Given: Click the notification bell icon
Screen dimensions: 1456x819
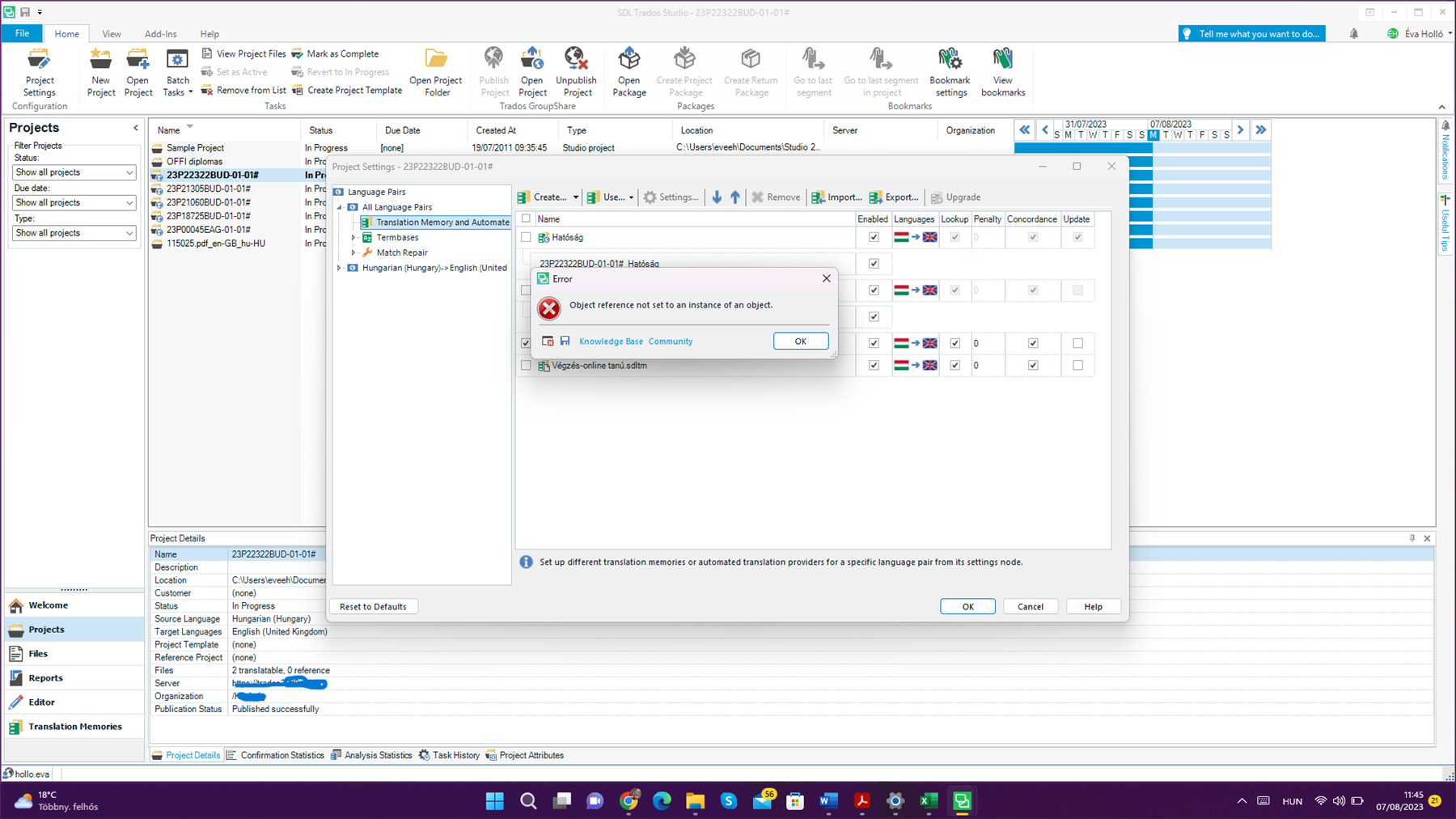Looking at the screenshot, I should click(x=1354, y=34).
